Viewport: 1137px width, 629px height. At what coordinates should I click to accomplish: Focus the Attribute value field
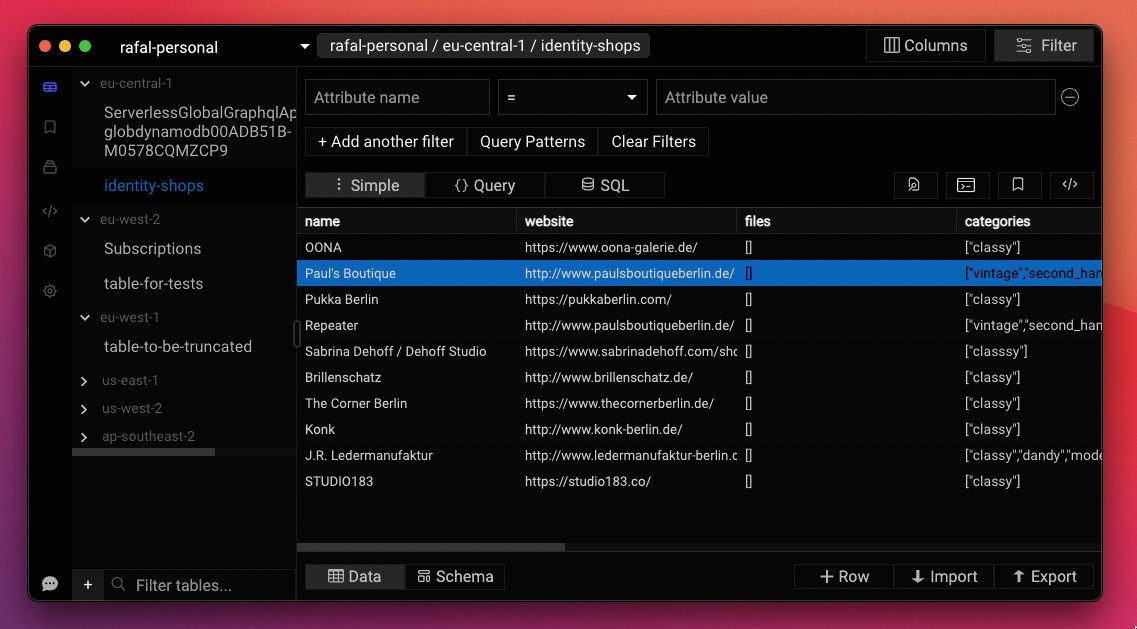856,97
